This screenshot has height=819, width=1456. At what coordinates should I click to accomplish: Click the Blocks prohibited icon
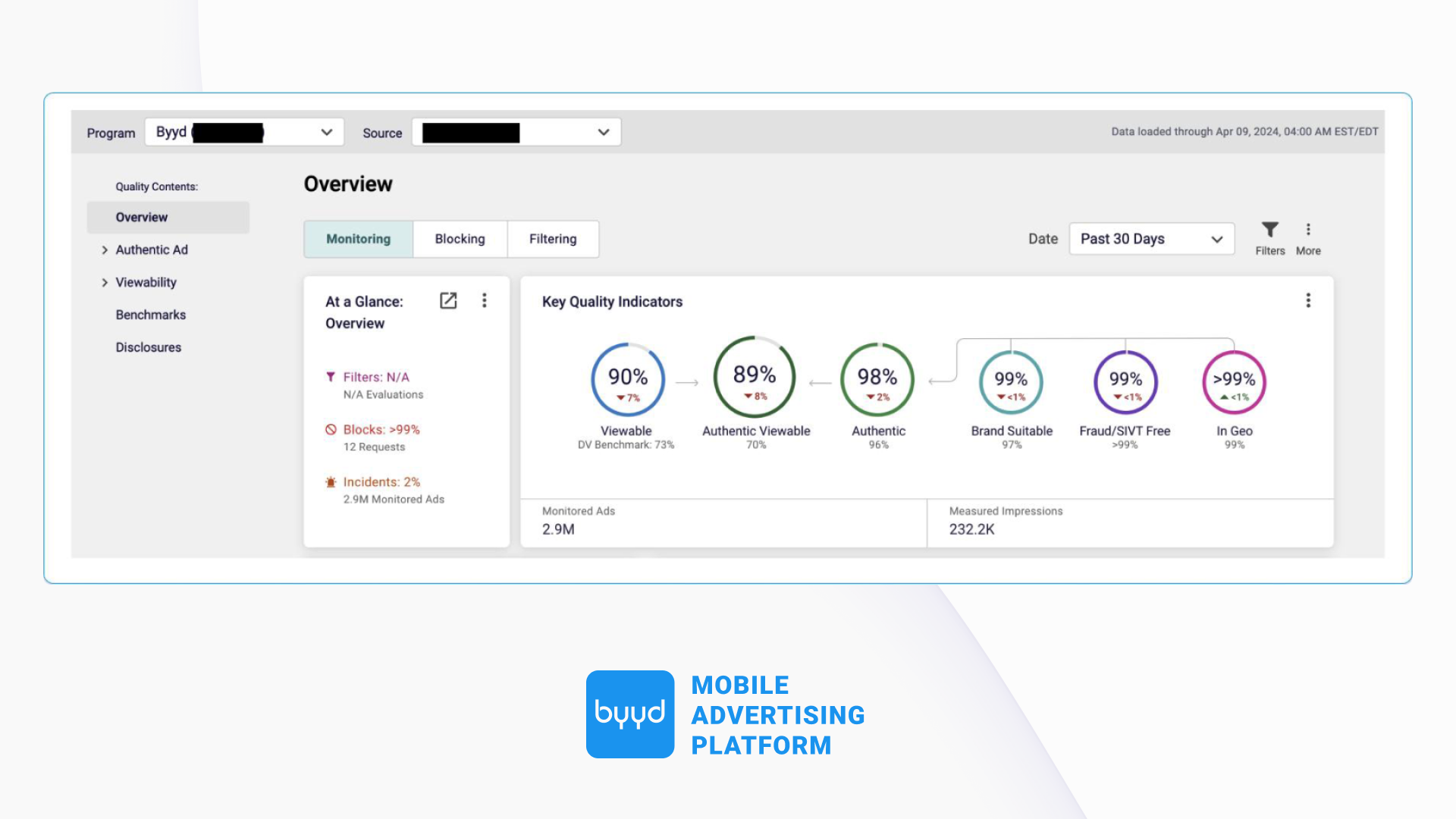tap(331, 430)
